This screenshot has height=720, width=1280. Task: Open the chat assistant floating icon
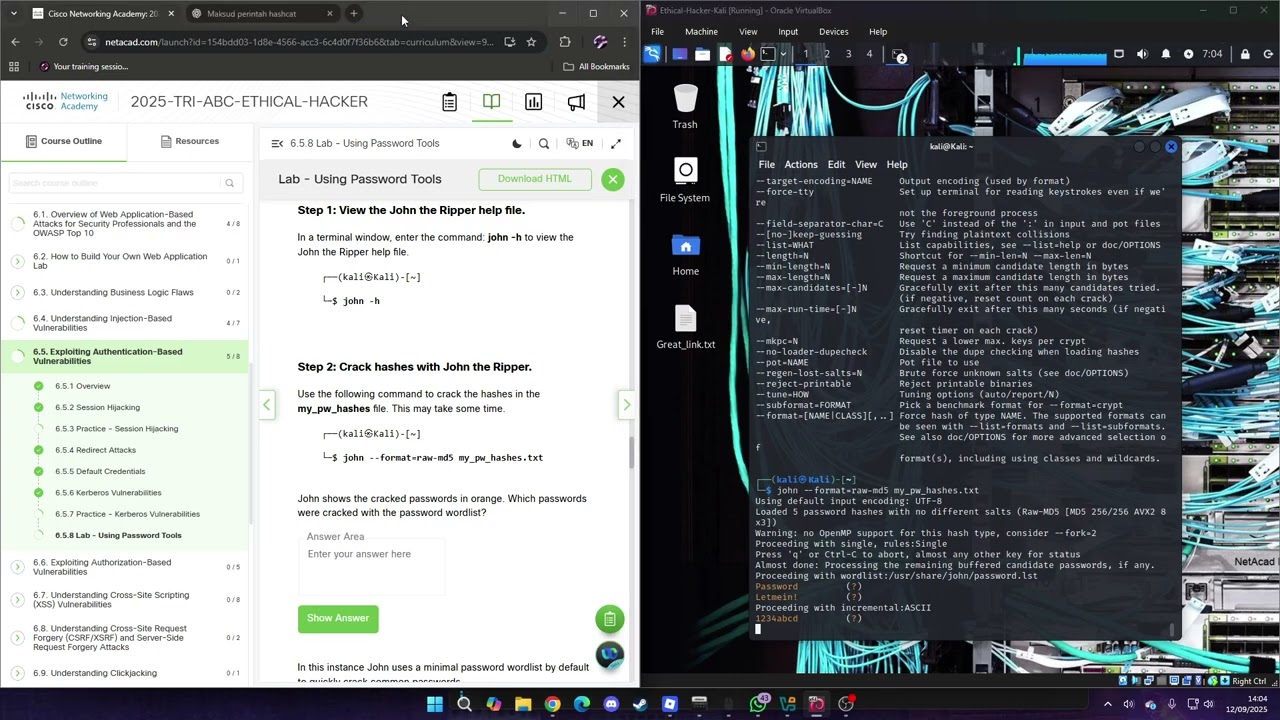coord(609,656)
